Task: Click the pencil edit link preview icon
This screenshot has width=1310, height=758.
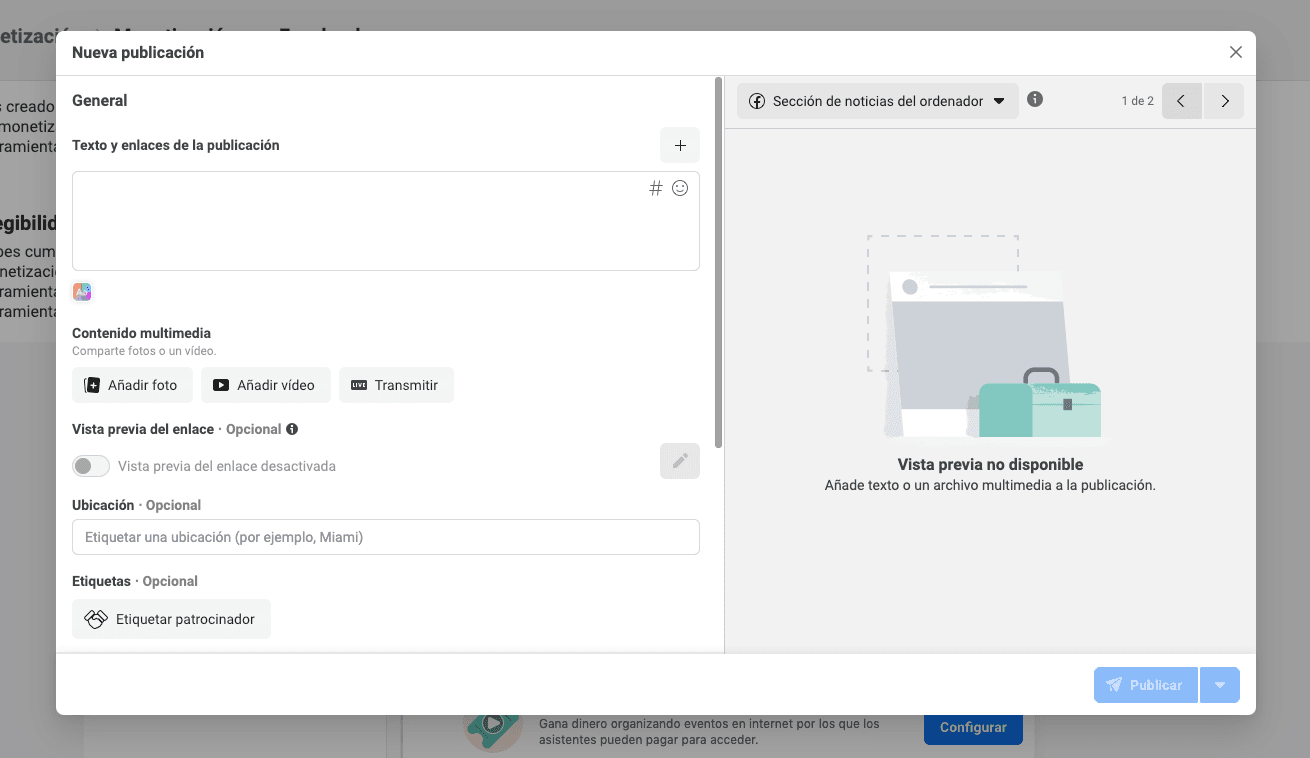Action: (680, 461)
